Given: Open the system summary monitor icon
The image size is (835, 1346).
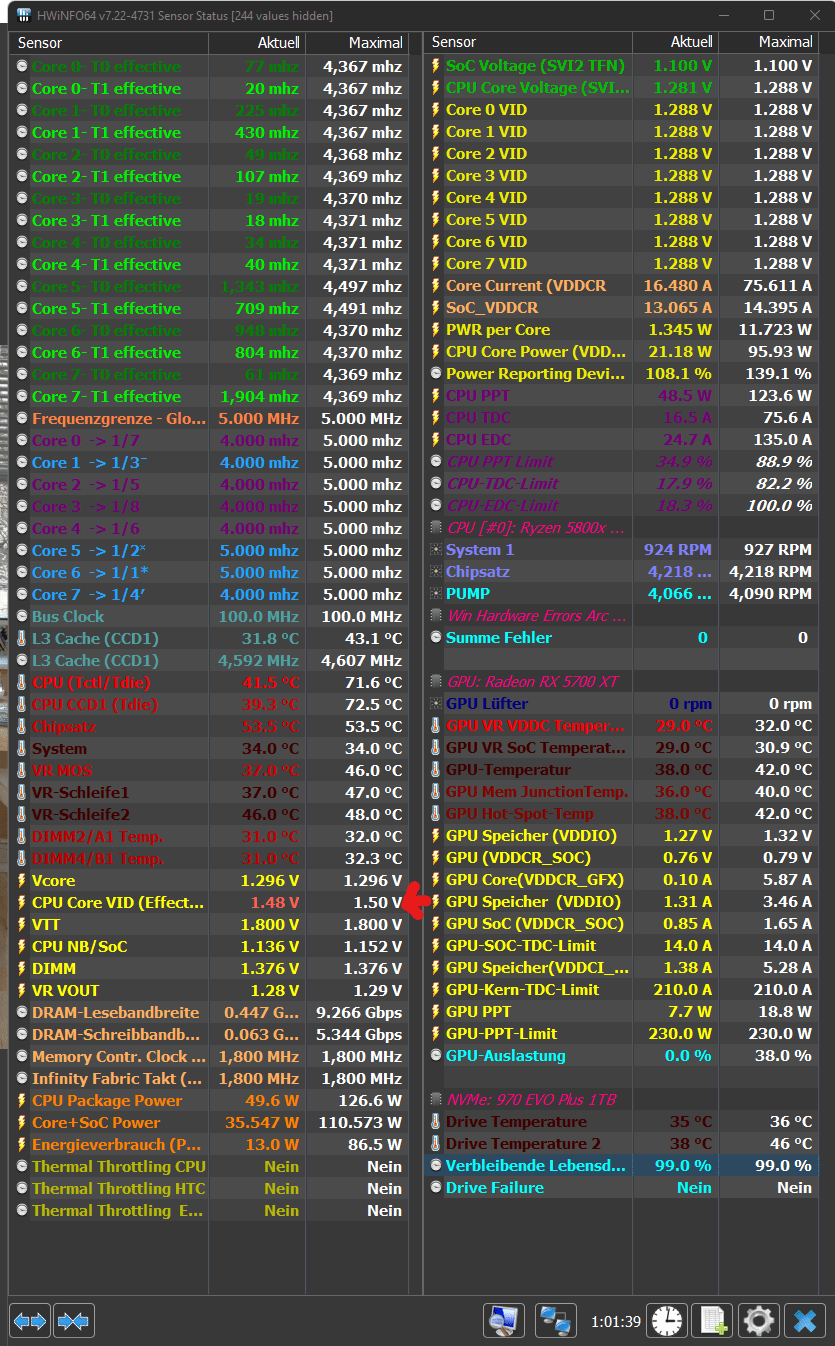Looking at the screenshot, I should (x=505, y=1321).
